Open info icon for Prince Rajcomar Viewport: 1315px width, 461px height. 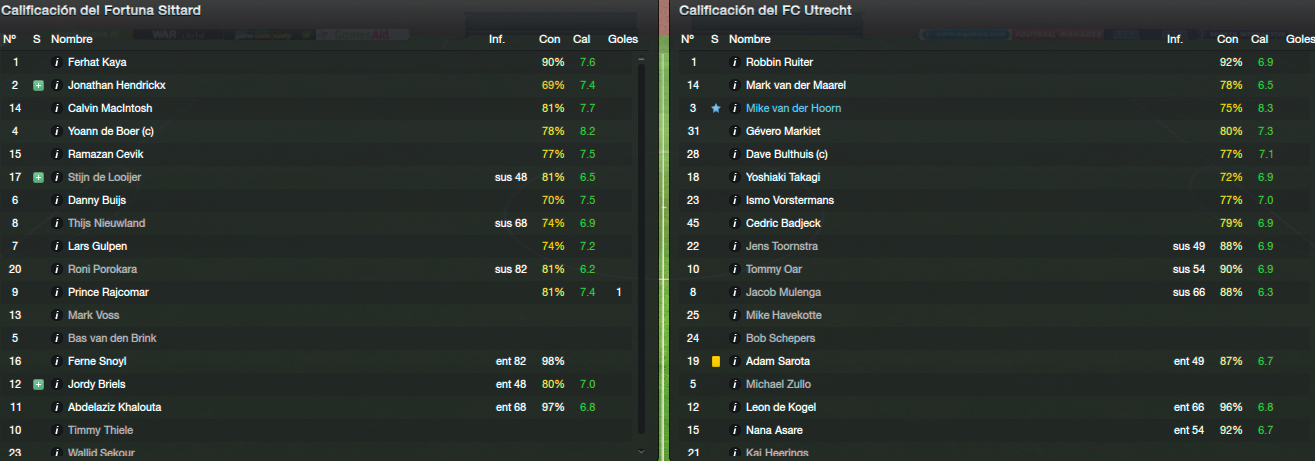[x=56, y=292]
